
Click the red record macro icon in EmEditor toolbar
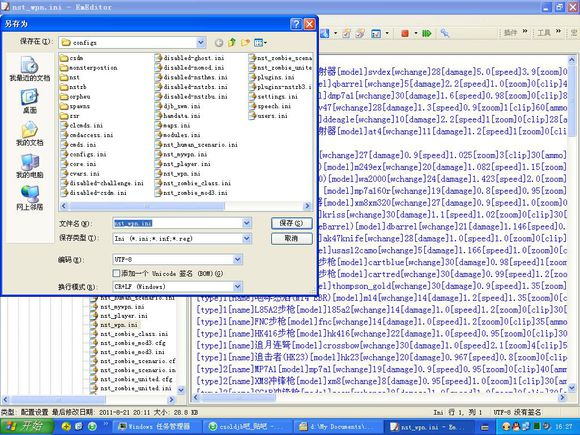click(405, 33)
